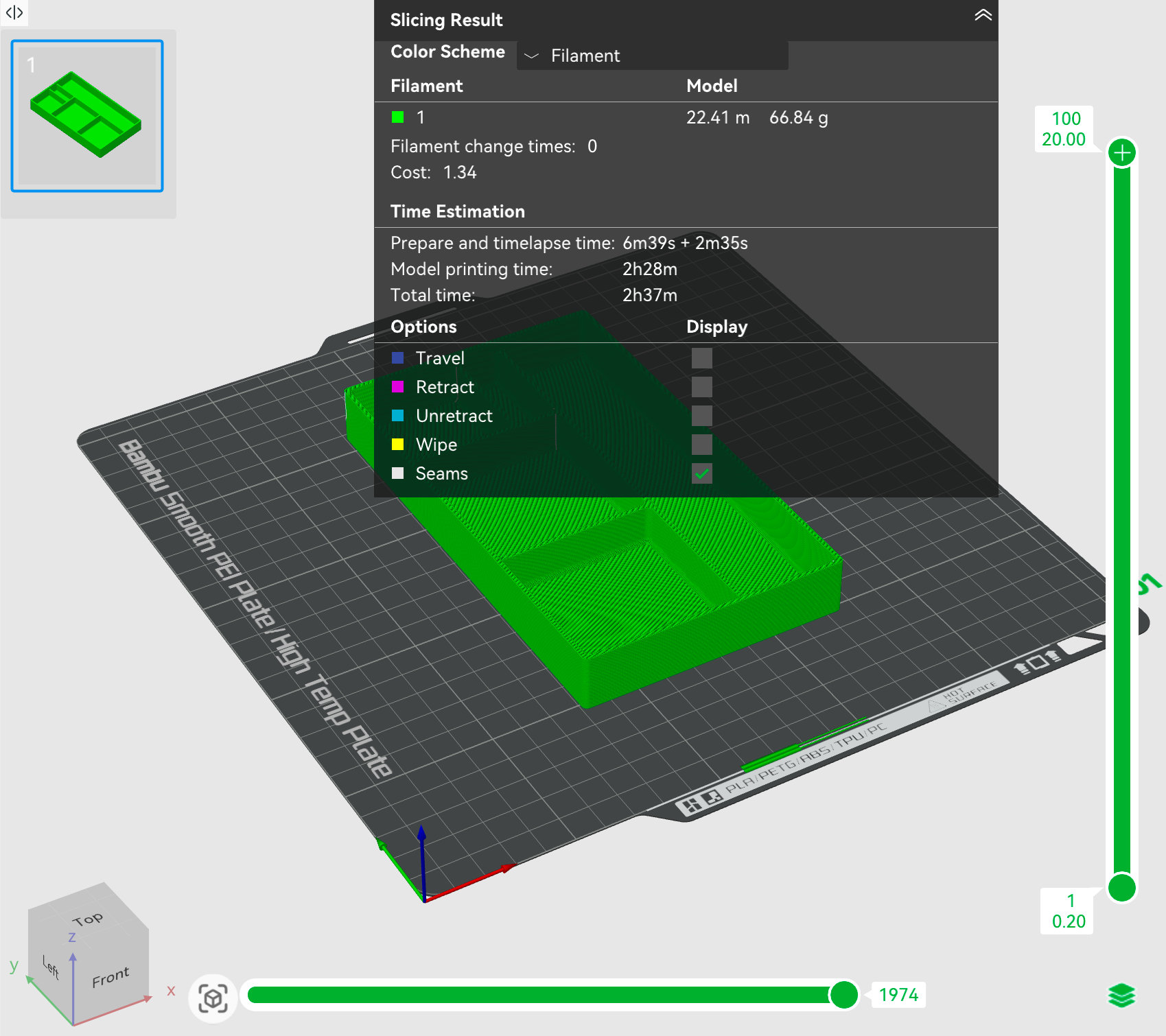Click the horizontal move slider handle

[843, 994]
